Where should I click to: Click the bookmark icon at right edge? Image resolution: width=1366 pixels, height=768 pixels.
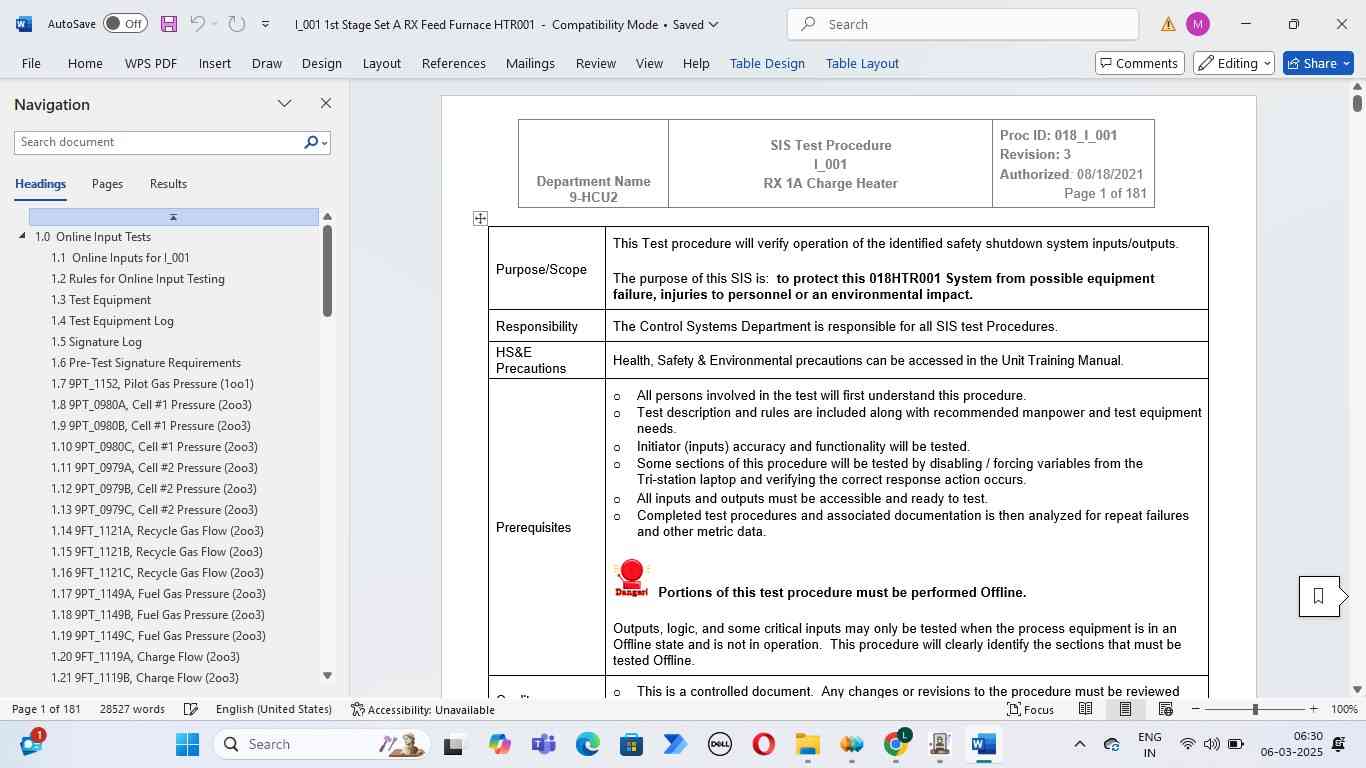[x=1319, y=597]
